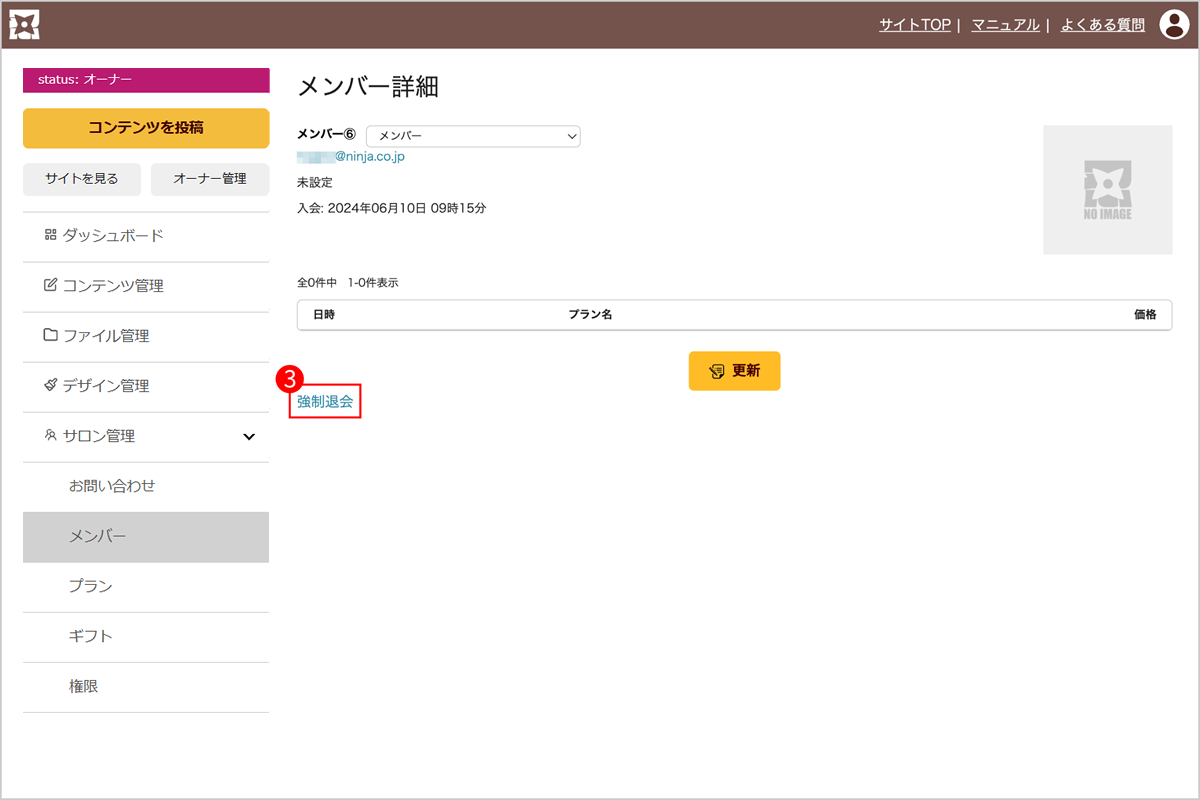1200x800 pixels.
Task: Collapse the サロン管理 chevron
Action: point(249,437)
